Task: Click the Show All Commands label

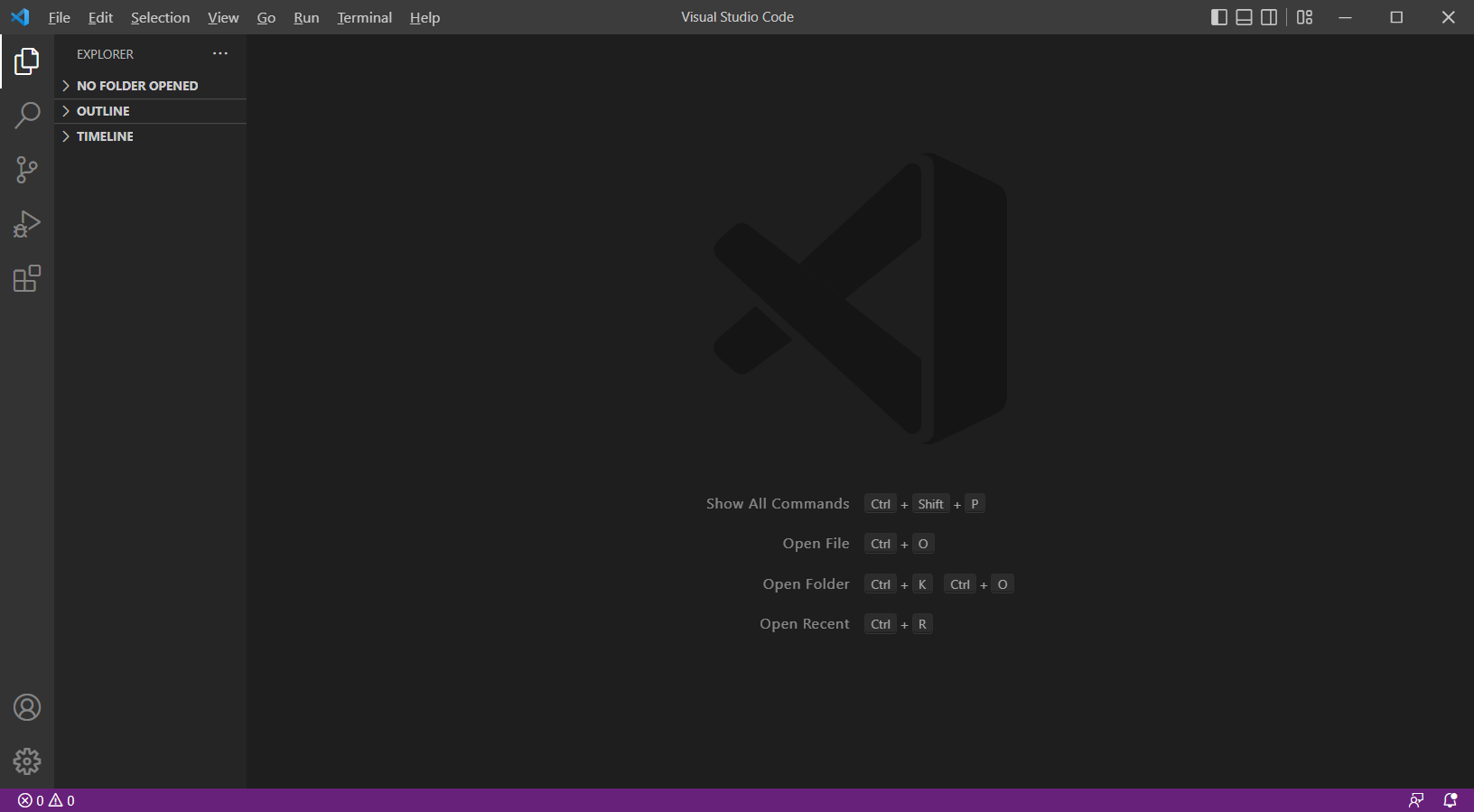Action: 778,504
